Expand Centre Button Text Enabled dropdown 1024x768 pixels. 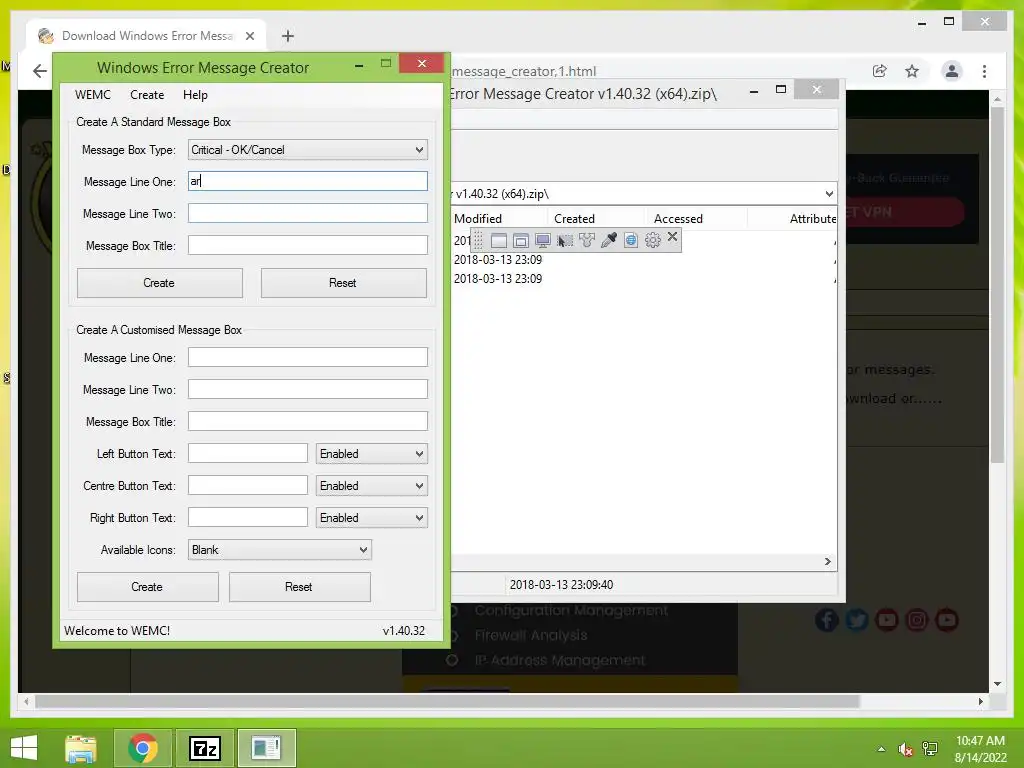(419, 486)
